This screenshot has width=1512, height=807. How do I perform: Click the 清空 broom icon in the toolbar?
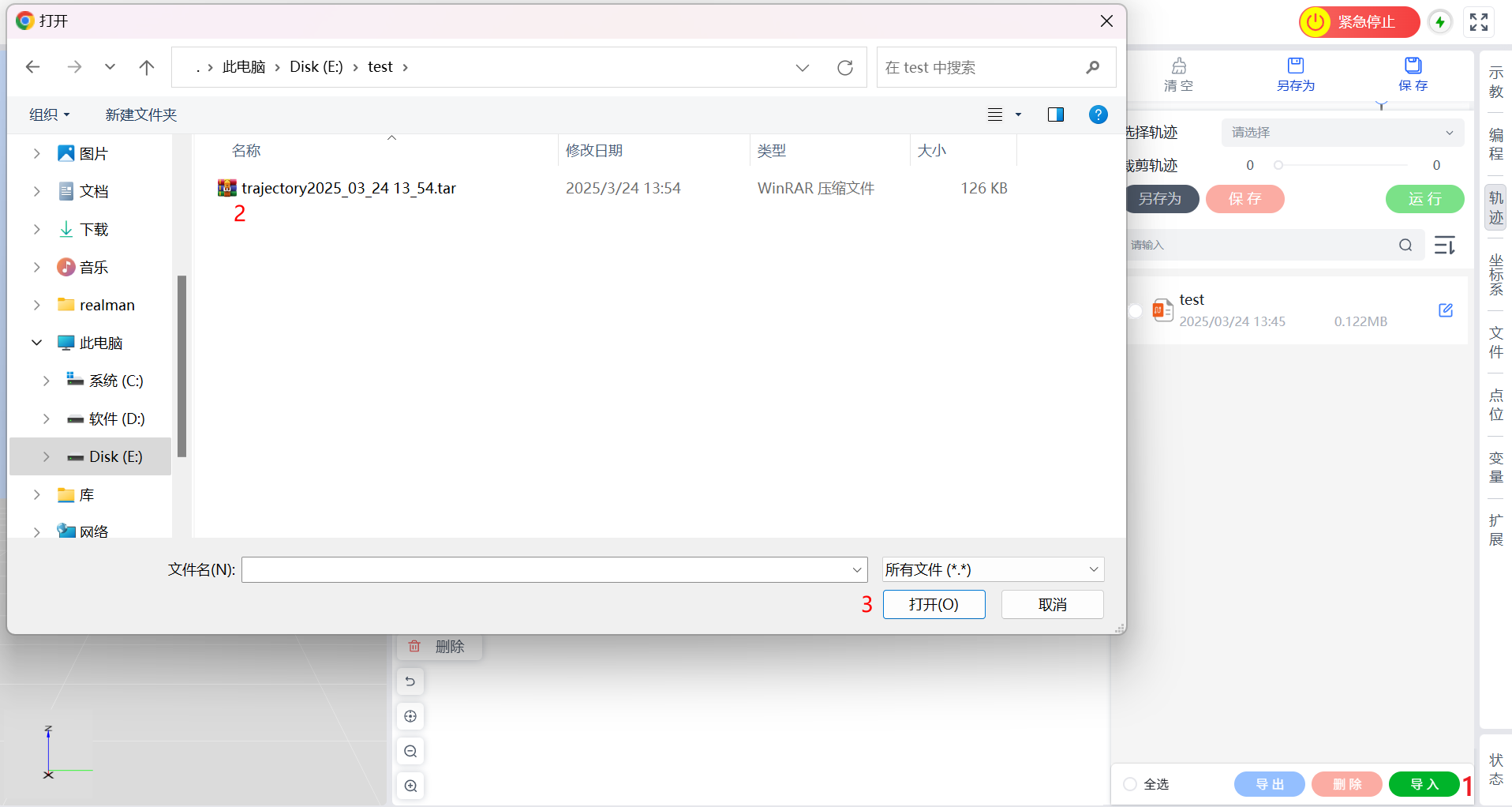tap(1178, 66)
